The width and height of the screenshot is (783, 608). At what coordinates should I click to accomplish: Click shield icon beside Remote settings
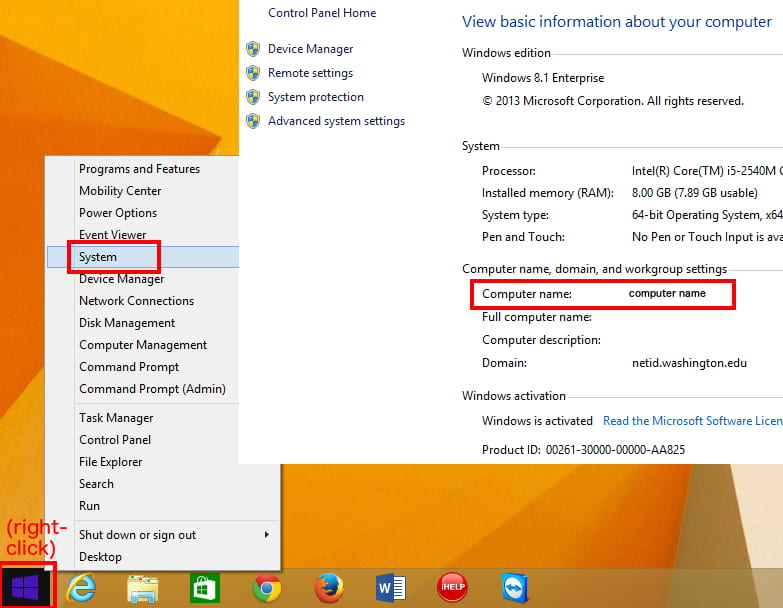click(253, 73)
